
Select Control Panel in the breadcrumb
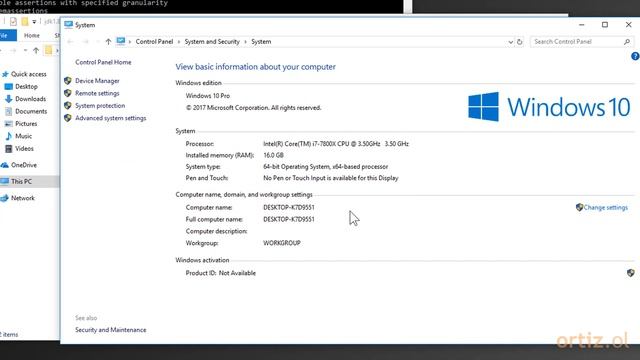coord(154,42)
